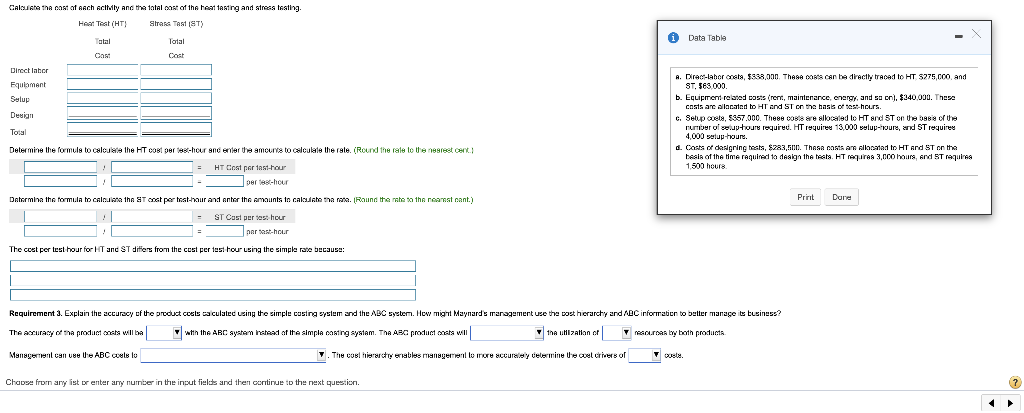Select Design ST total cost field
The image size is (1024, 413).
pos(176,115)
